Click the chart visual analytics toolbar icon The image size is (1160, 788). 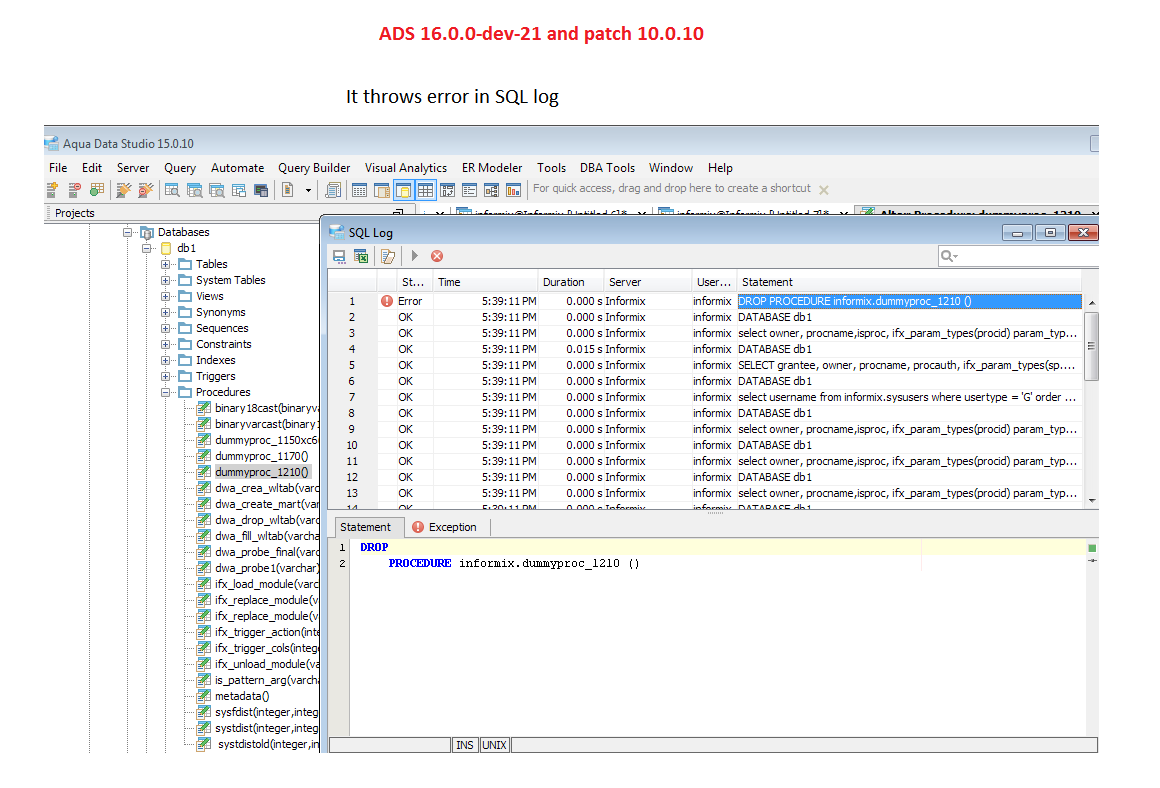pyautogui.click(x=513, y=190)
